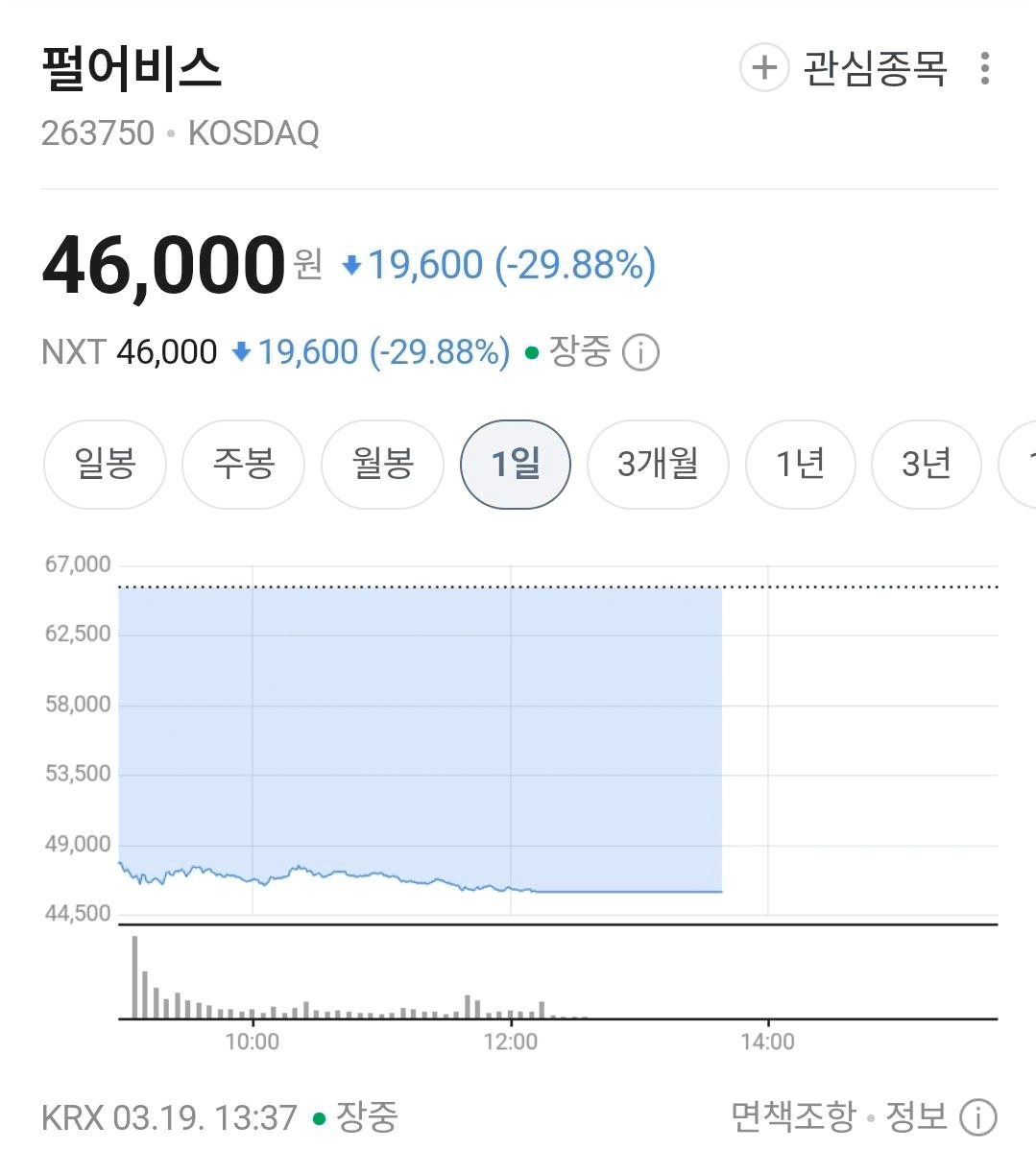Click the 관심종목 label
The height and width of the screenshot is (1150, 1036).
point(875,69)
